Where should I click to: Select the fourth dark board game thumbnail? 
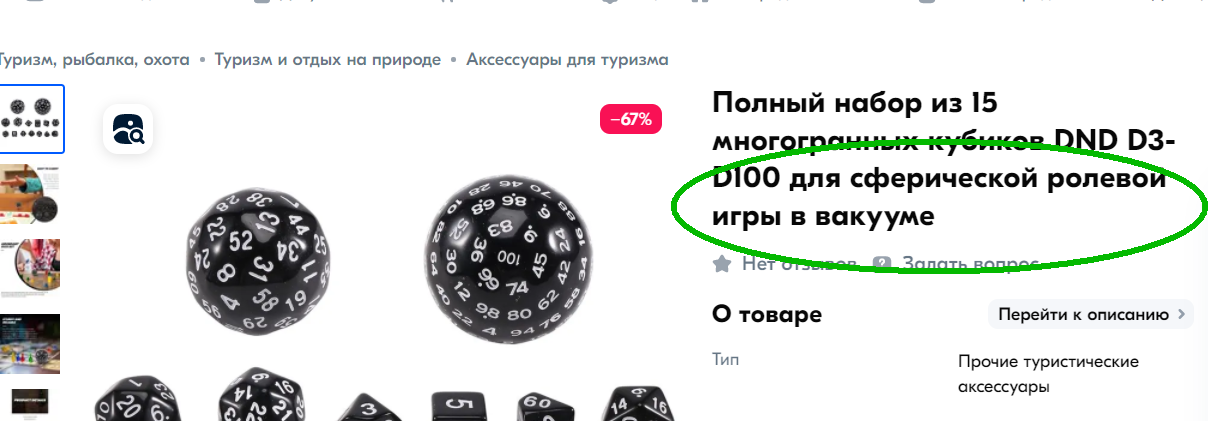point(30,344)
